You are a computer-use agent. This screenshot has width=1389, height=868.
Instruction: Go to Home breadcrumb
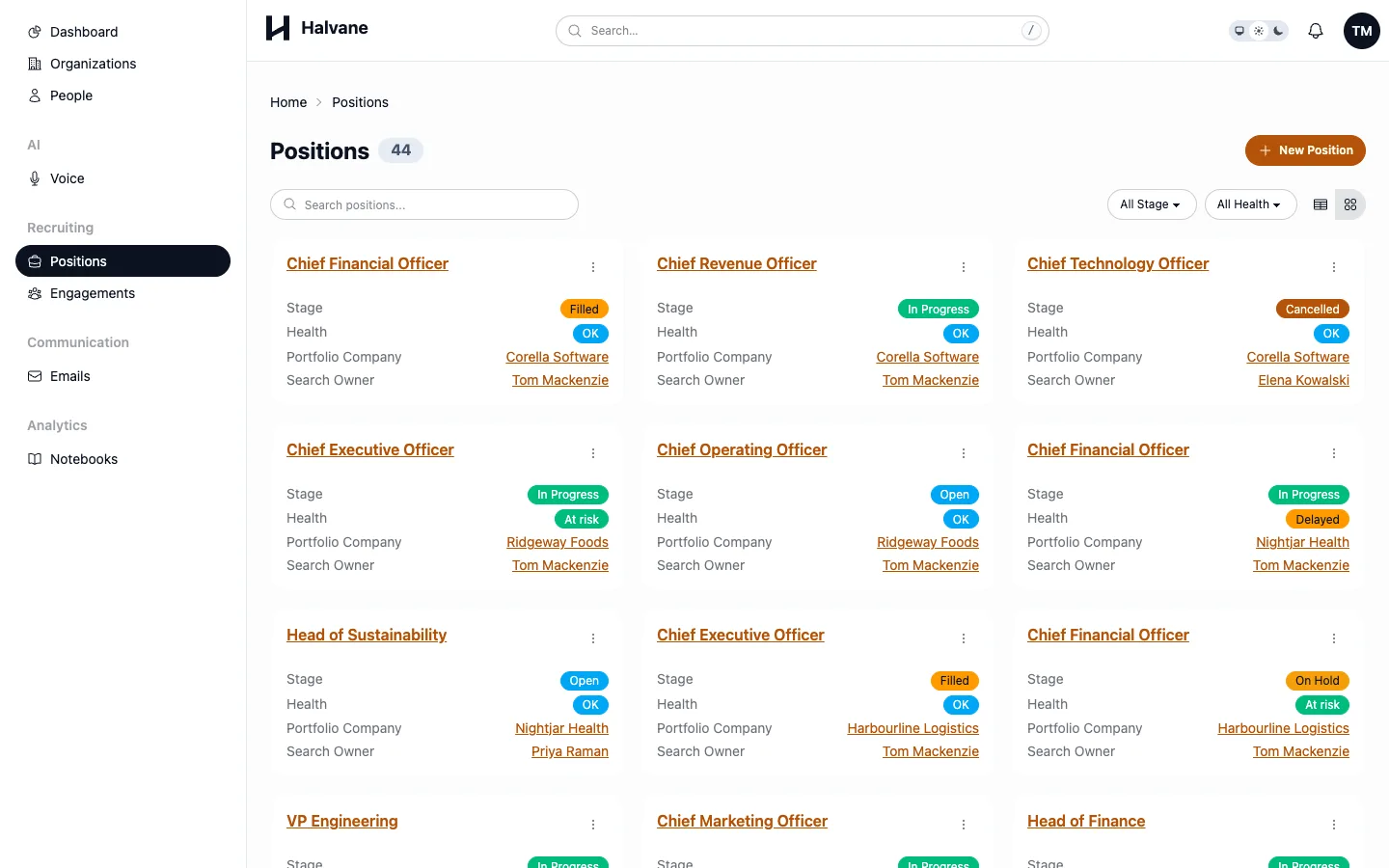tap(288, 102)
